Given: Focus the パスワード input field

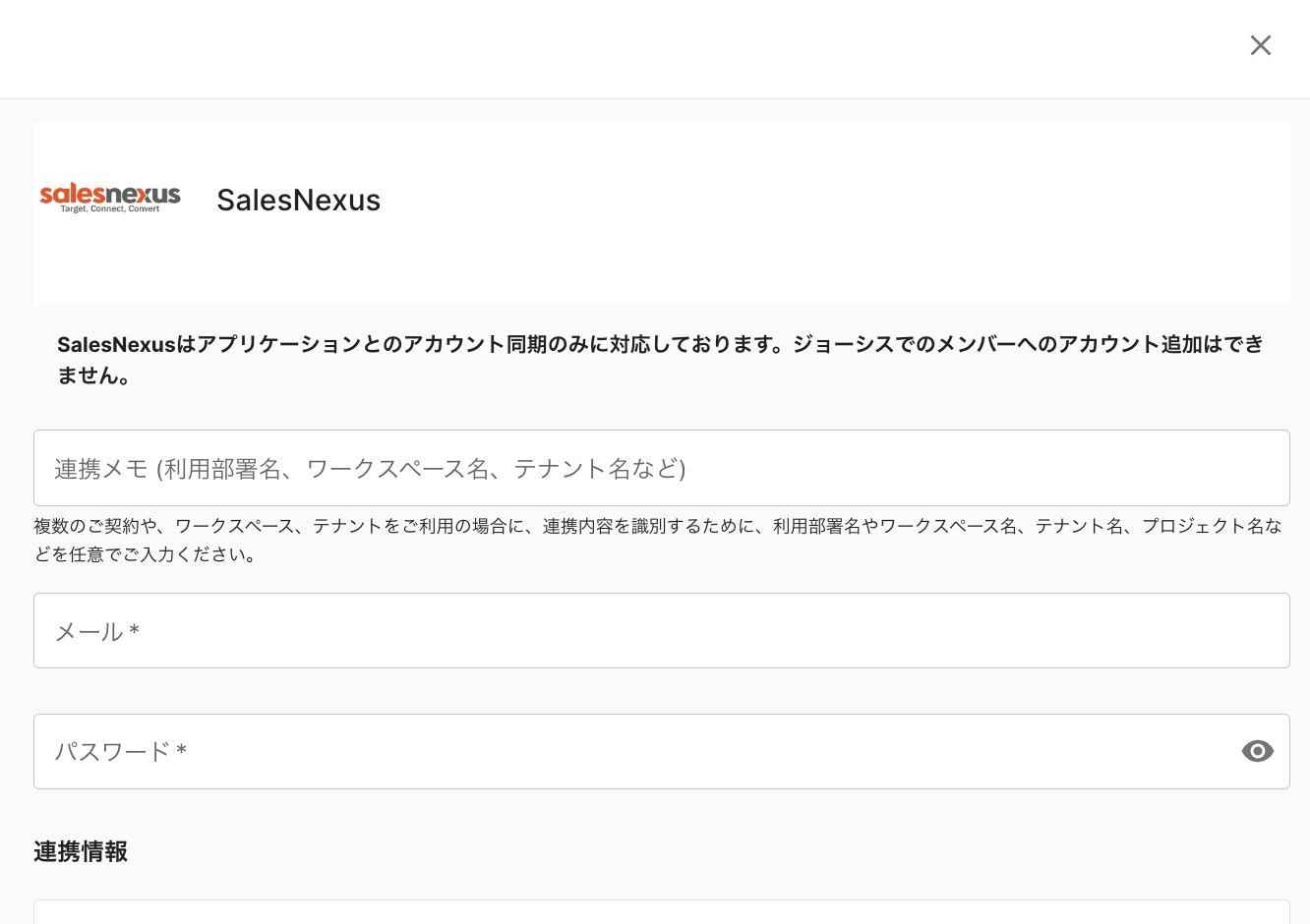Looking at the screenshot, I should [629, 751].
